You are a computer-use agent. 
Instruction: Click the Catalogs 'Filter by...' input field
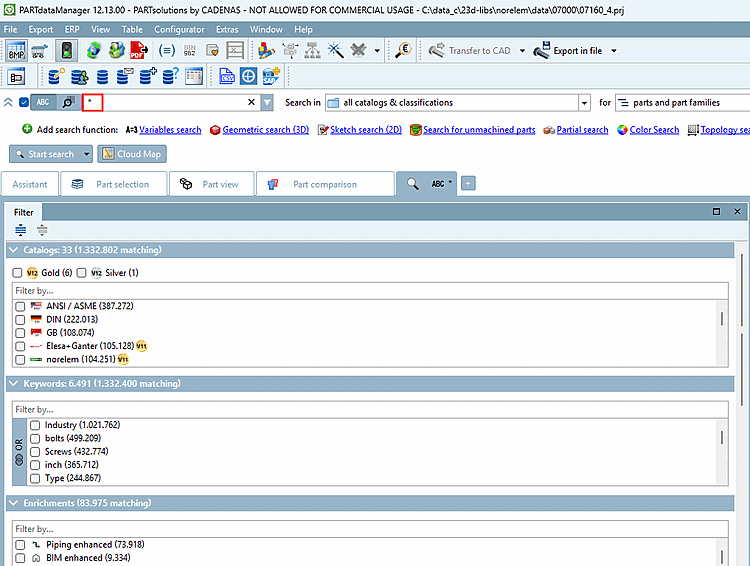[x=370, y=291]
